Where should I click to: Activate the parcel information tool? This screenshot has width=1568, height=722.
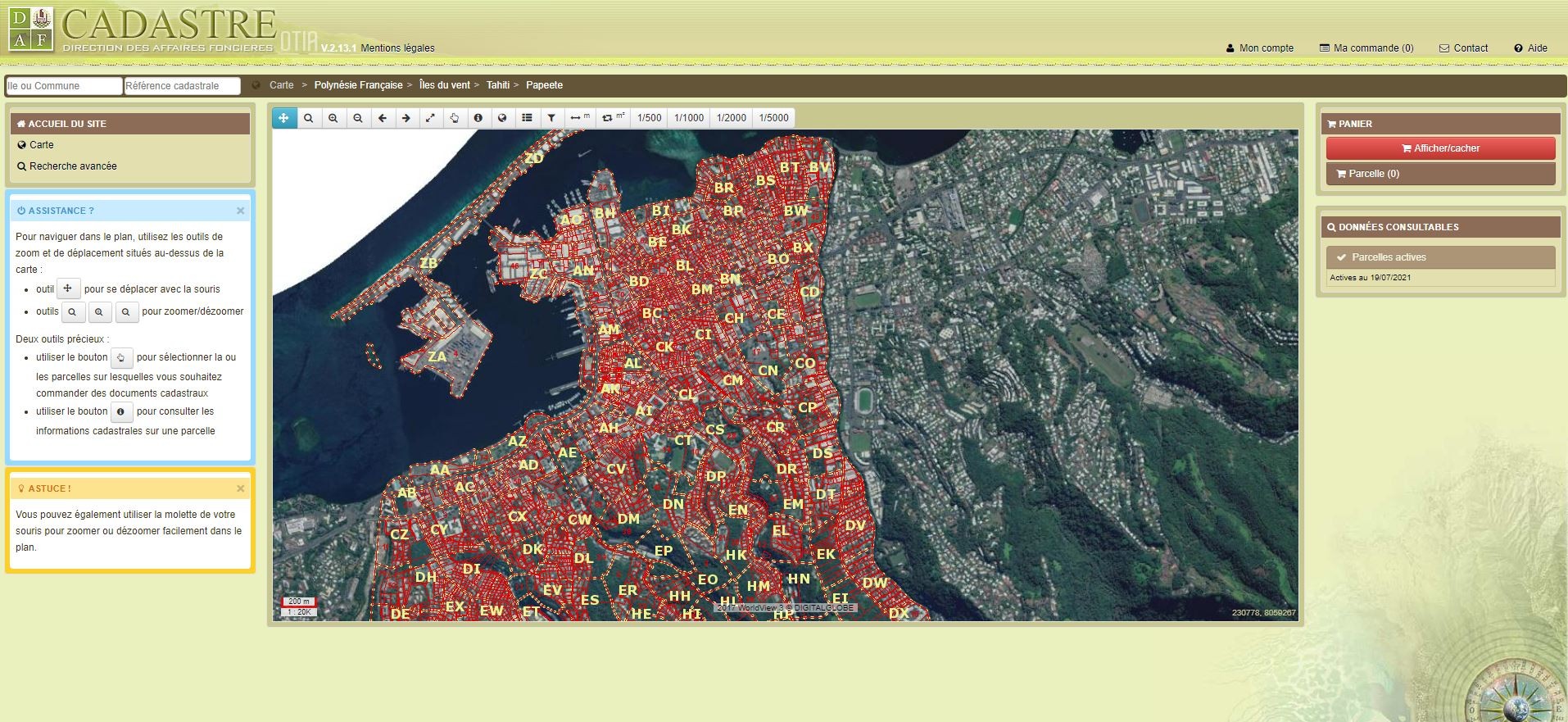pos(478,118)
